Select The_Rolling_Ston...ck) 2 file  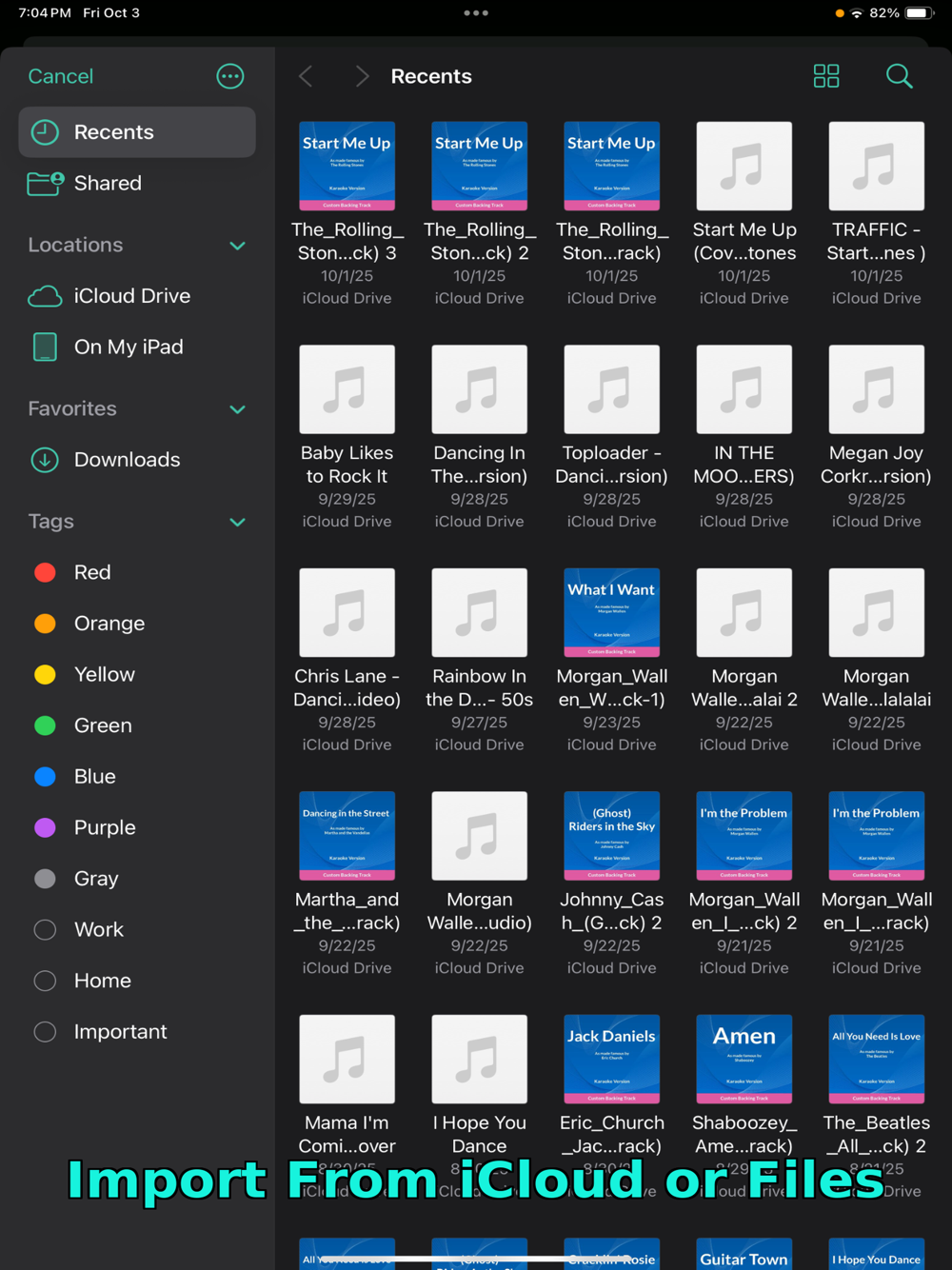coord(479,214)
